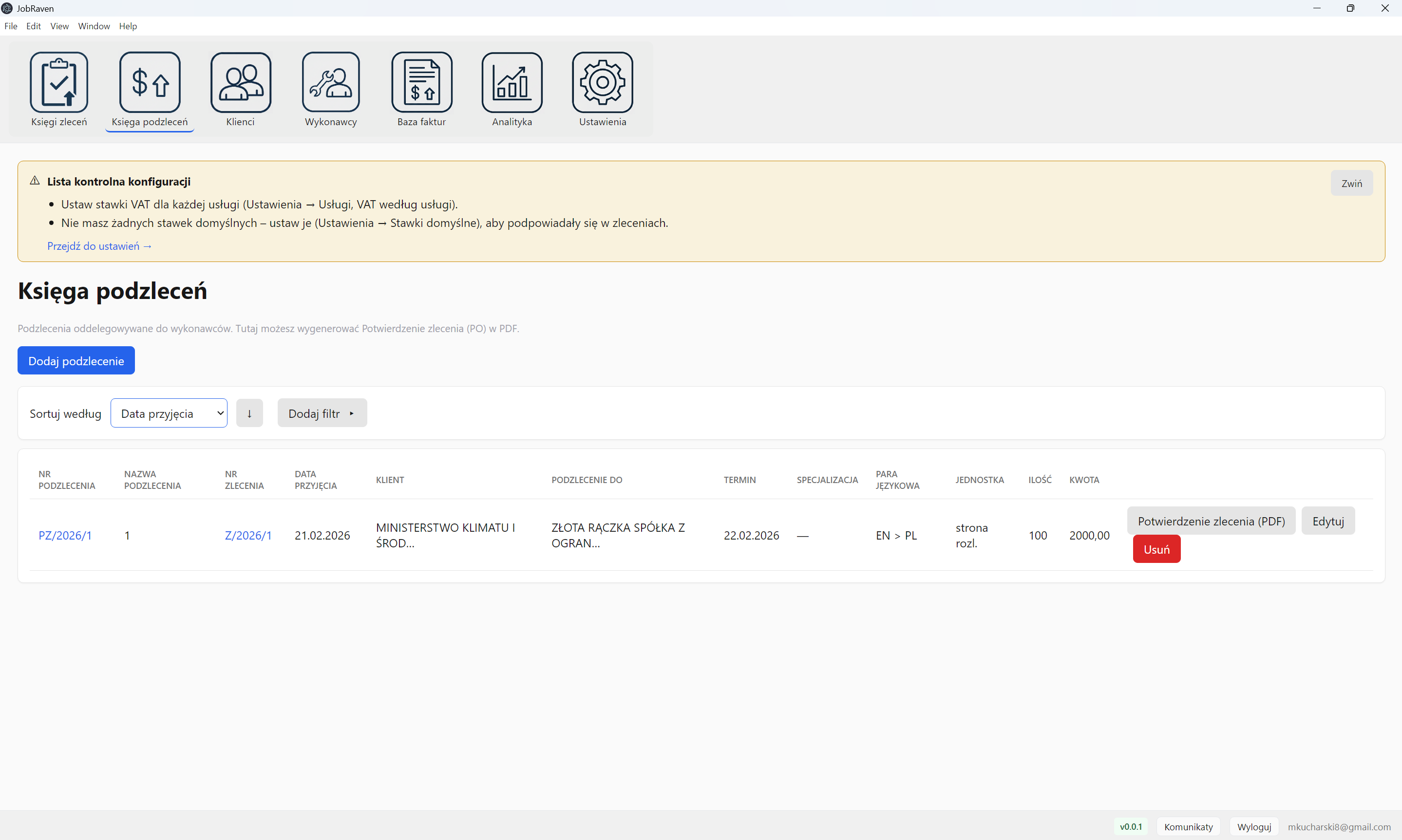The width and height of the screenshot is (1402, 840).
Task: Open Baza faktur invoice icon
Action: point(421,83)
